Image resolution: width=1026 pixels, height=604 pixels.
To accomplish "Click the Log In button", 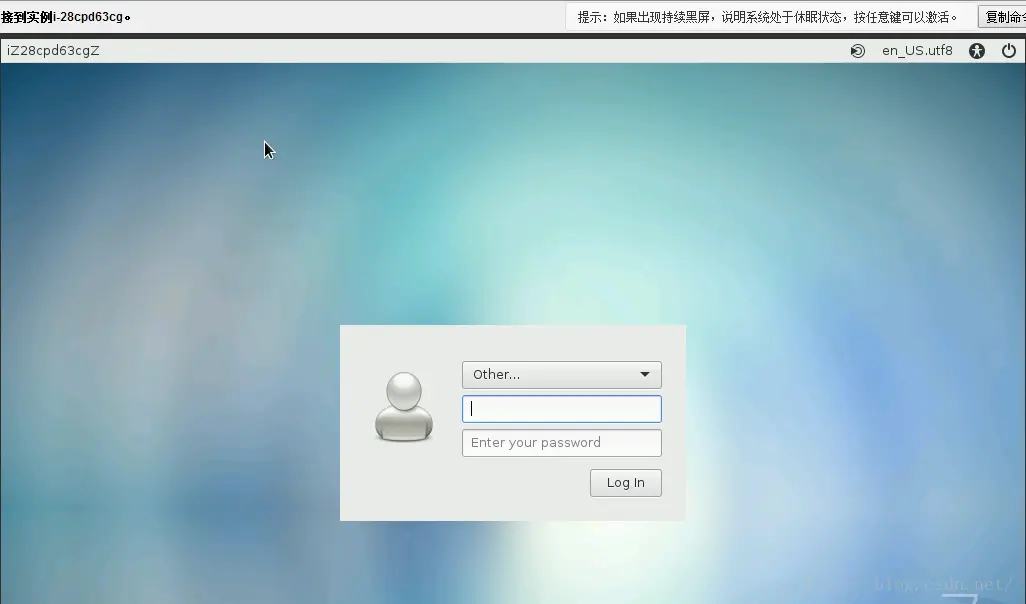I will (x=625, y=482).
